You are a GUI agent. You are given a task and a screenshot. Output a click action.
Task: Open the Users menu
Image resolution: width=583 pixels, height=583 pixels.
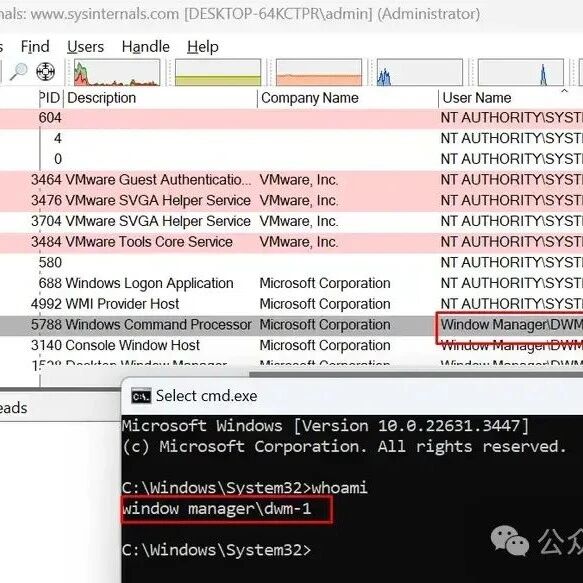[86, 47]
